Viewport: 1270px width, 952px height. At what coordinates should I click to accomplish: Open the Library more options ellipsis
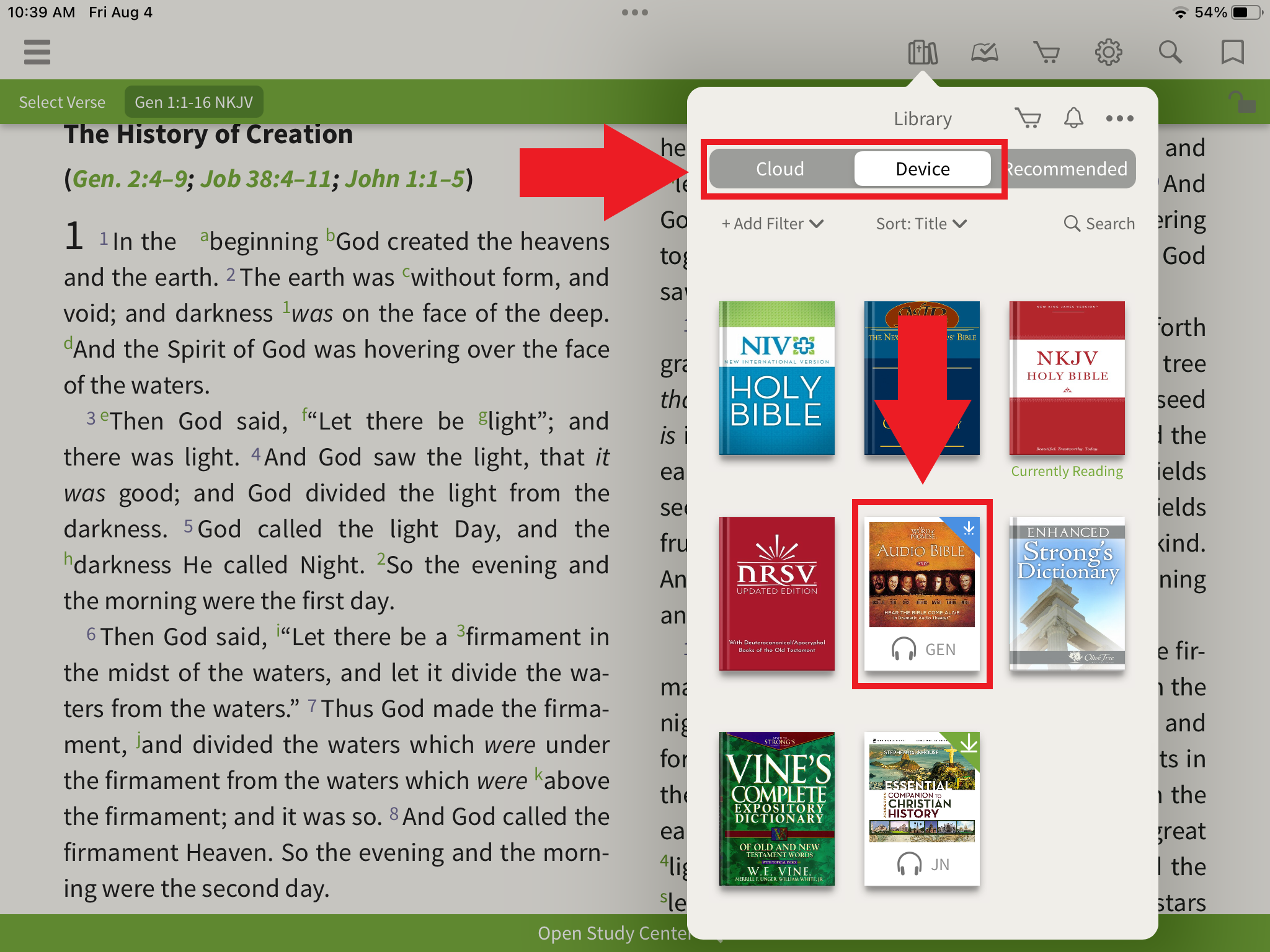coord(1120,118)
